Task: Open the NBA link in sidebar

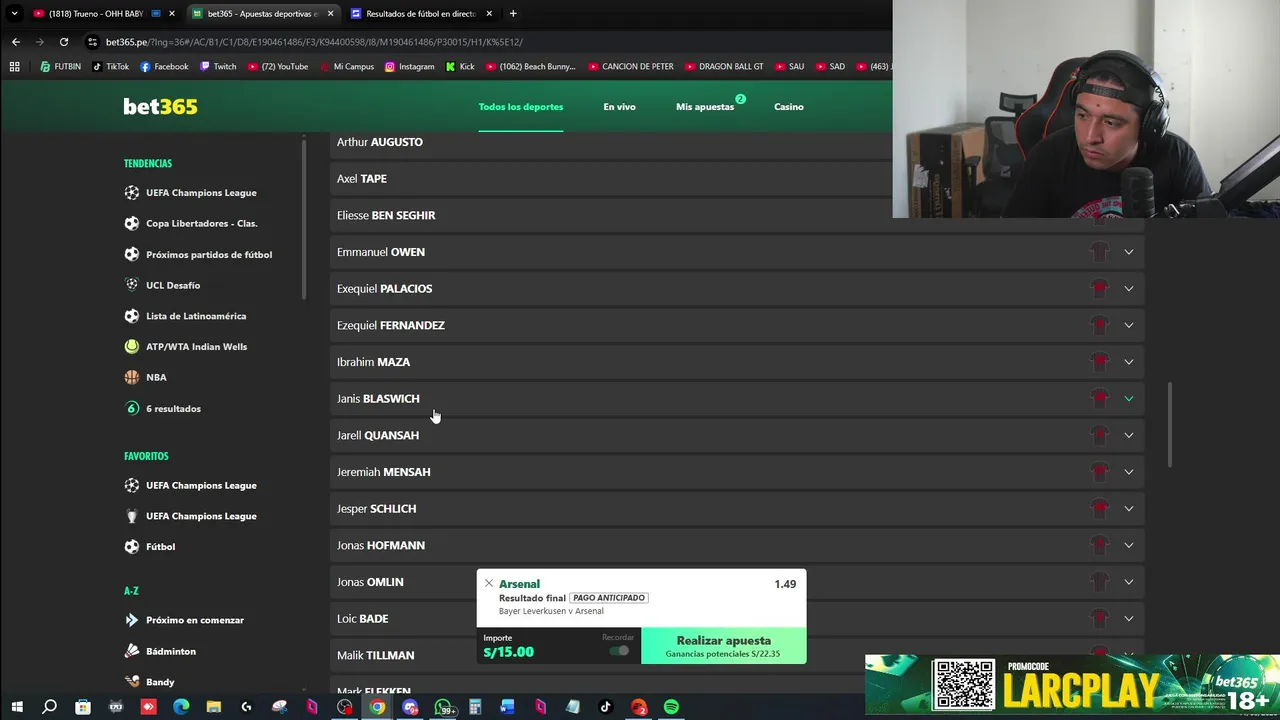Action: pos(156,377)
